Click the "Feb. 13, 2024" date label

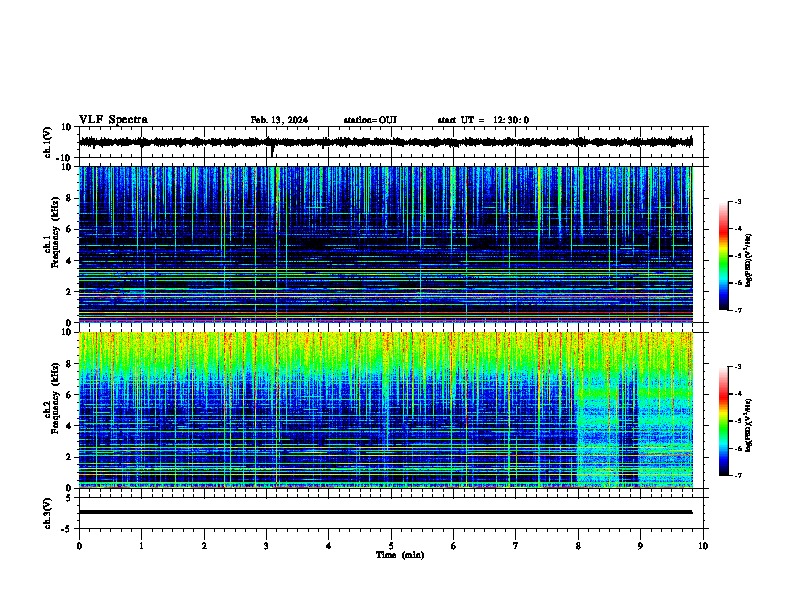(279, 120)
